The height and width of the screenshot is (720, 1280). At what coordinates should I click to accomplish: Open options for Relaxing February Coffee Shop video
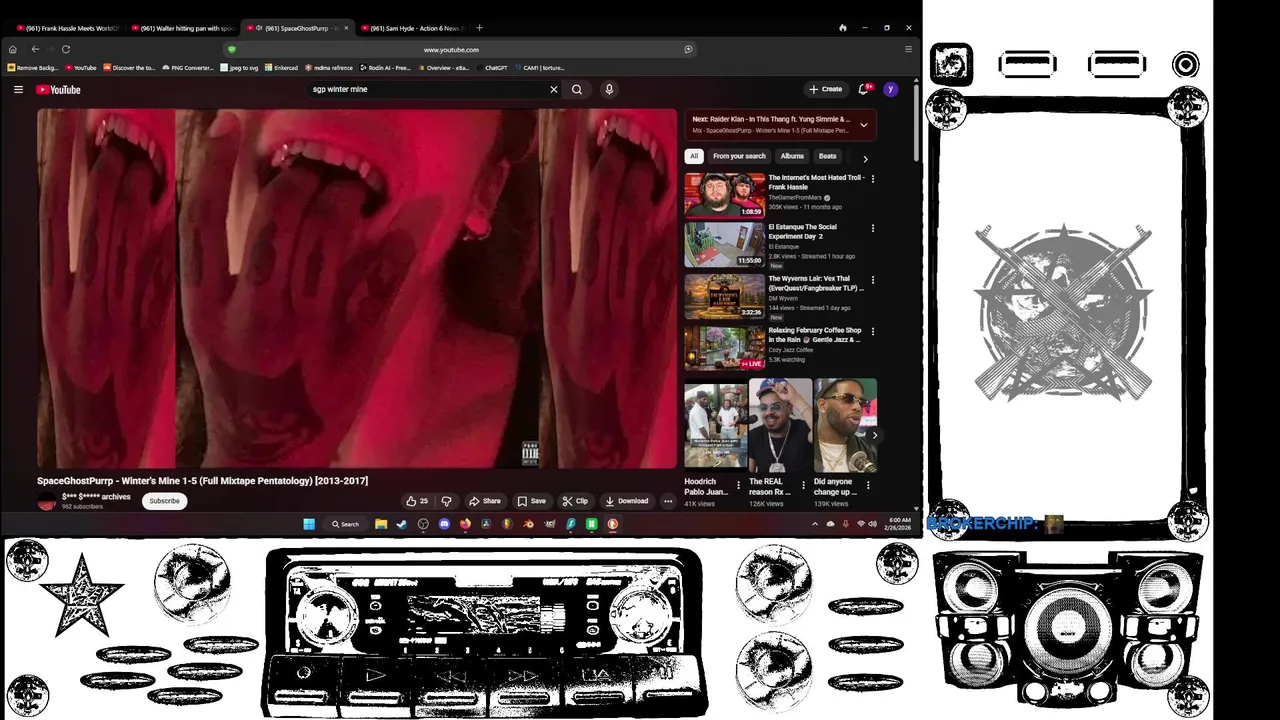873,331
